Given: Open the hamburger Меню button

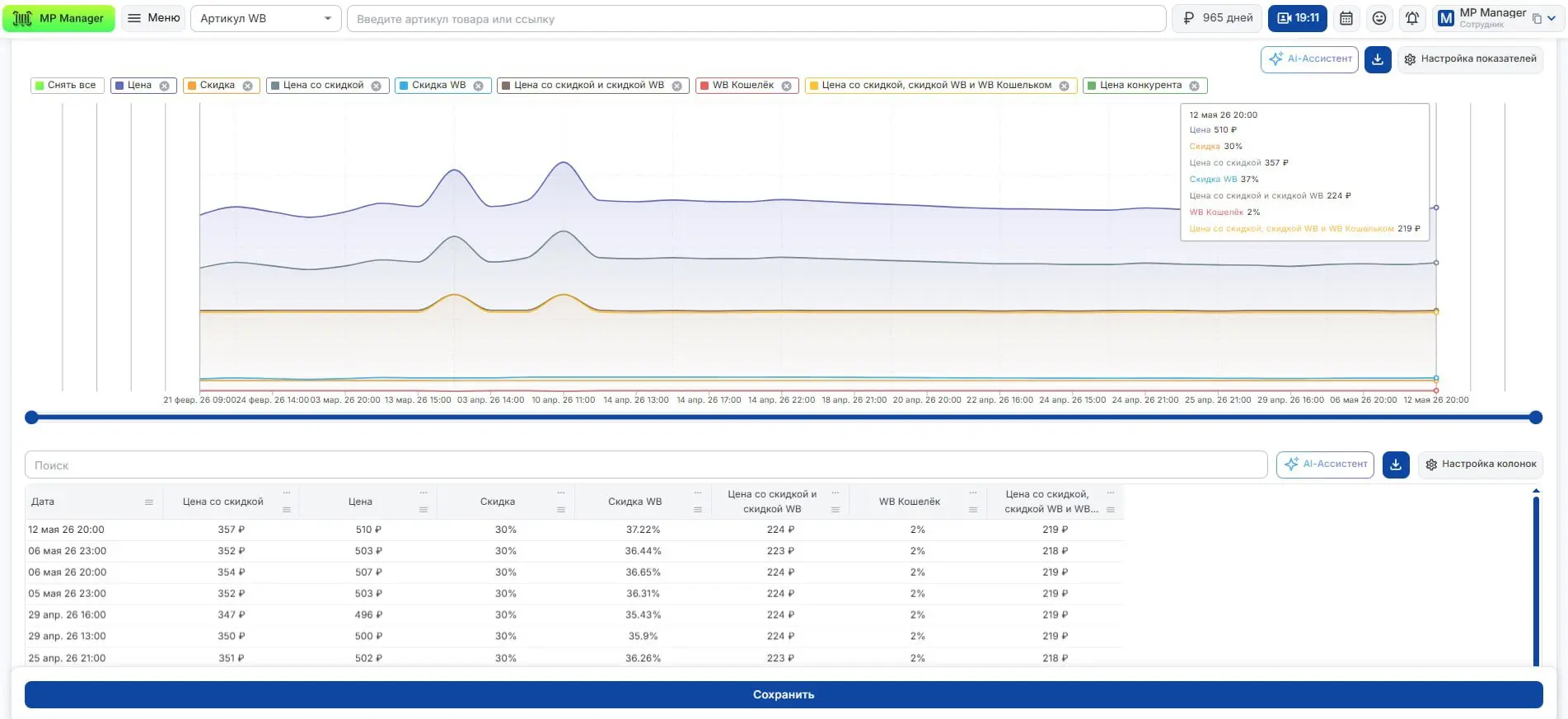Looking at the screenshot, I should click(154, 18).
